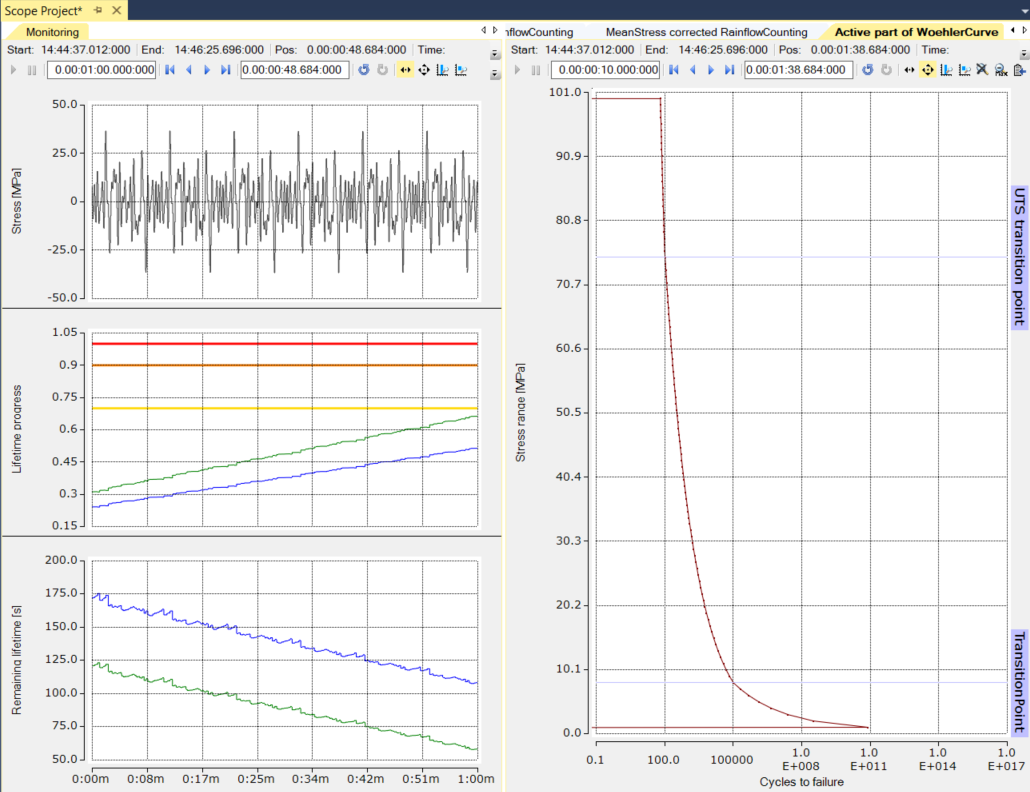Viewport: 1030px width, 792px height.
Task: Click position field 0.00:01:38.684:000
Action: point(799,70)
